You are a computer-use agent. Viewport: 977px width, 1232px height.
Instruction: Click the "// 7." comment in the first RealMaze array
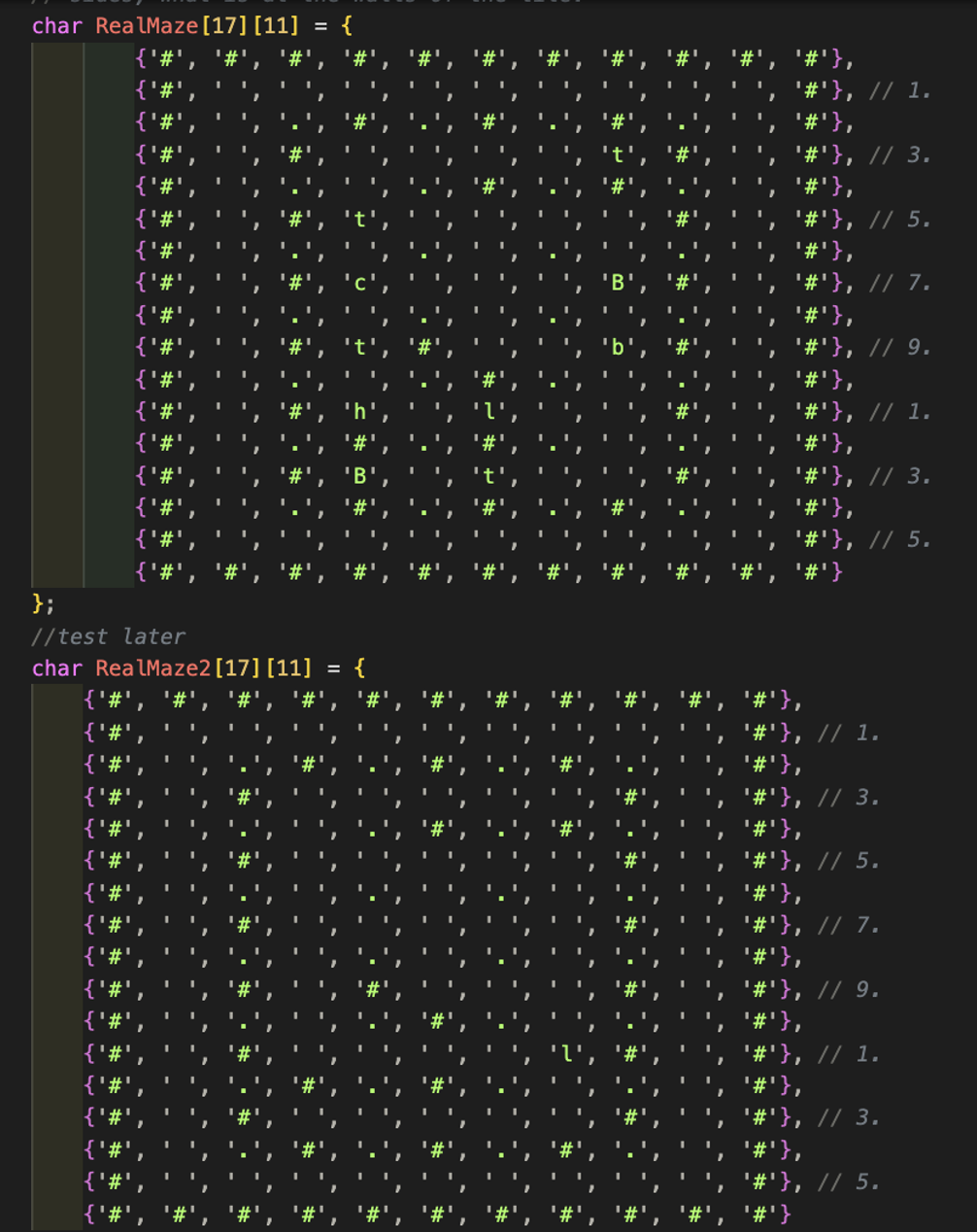click(x=899, y=284)
